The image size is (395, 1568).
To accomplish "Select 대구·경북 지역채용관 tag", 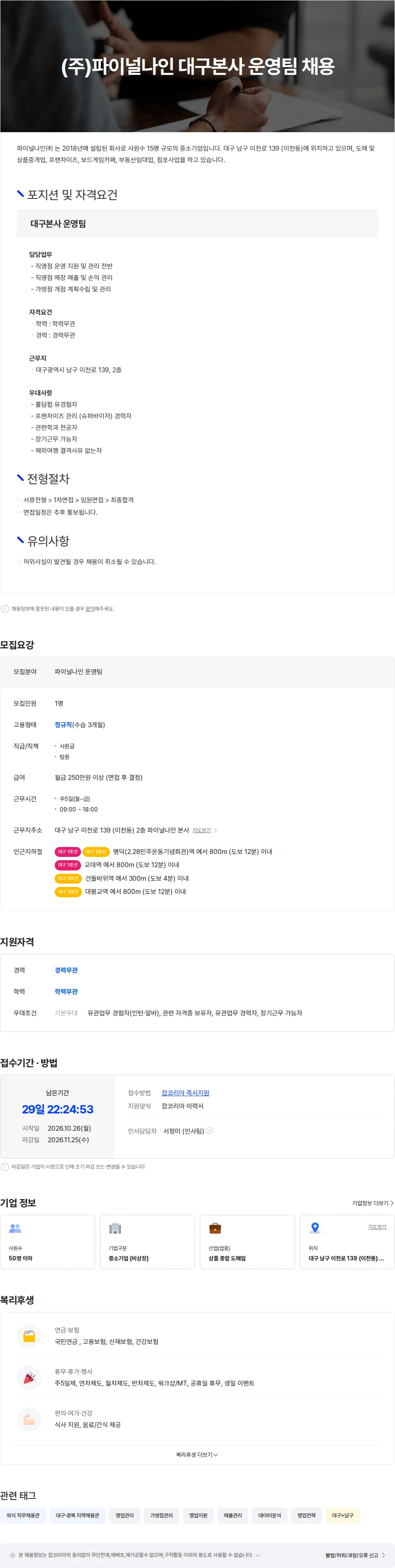I will pyautogui.click(x=77, y=1516).
